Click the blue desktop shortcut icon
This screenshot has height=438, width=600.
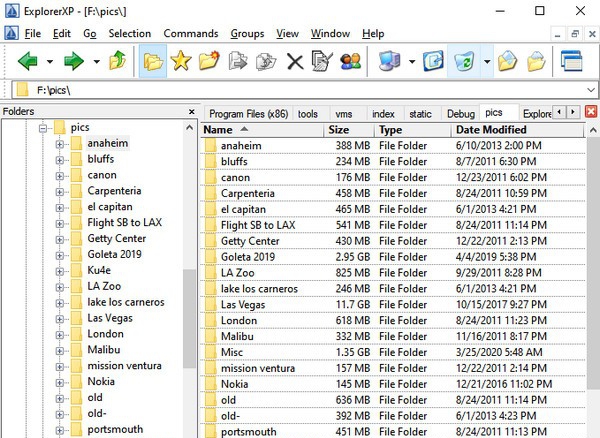pos(434,61)
